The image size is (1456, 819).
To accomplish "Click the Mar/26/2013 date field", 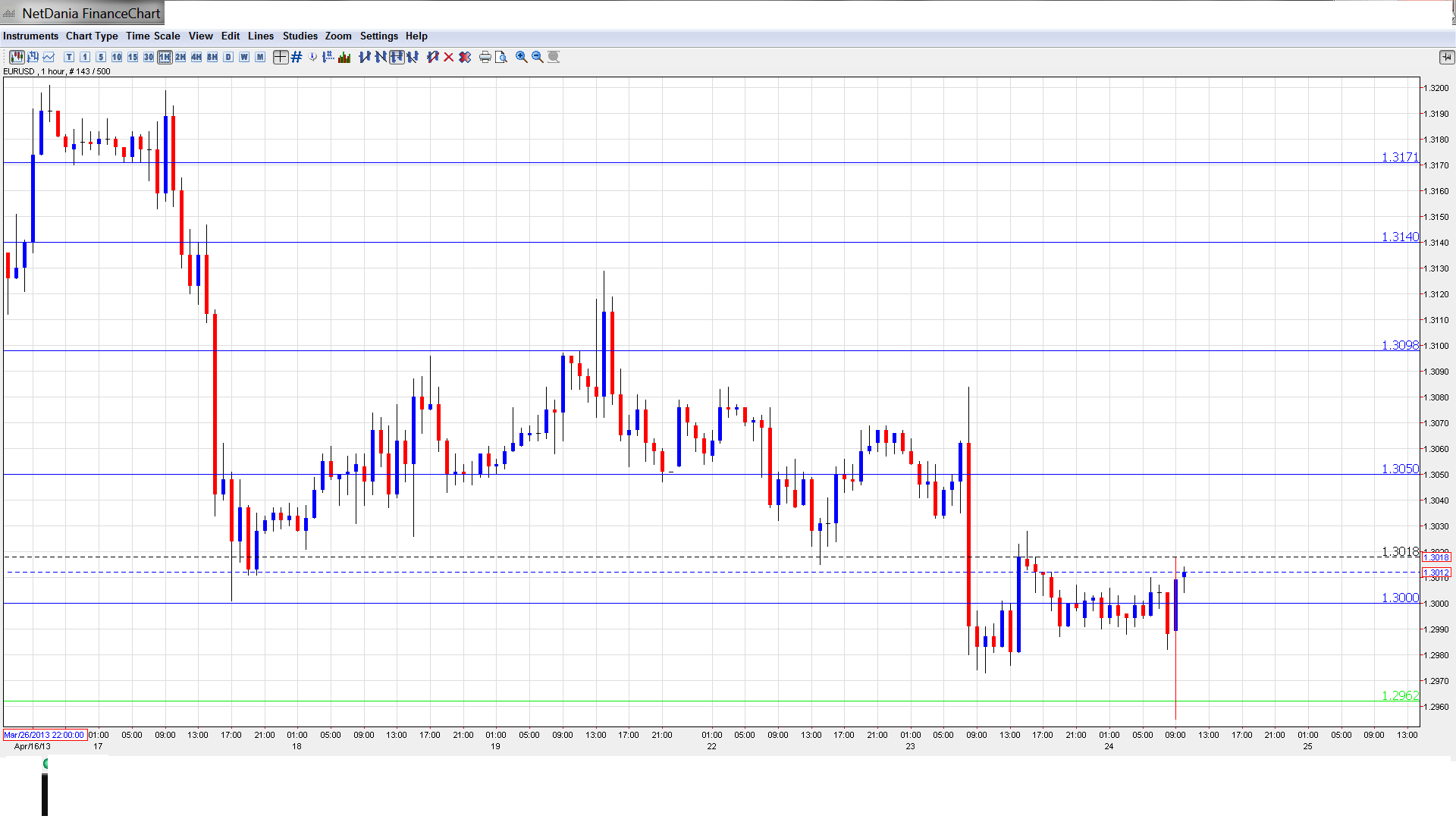I will point(44,735).
